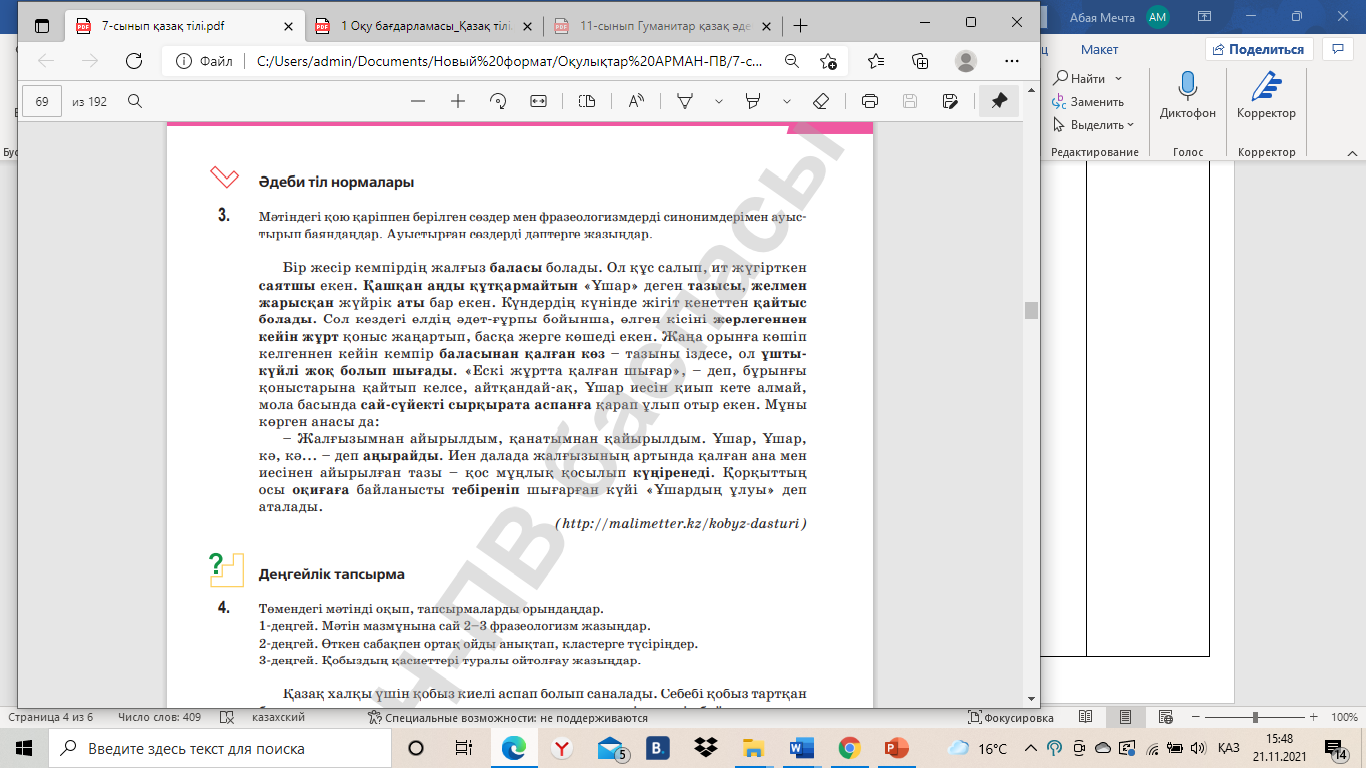Screen dimensions: 1366x768
Task: Switch Word to Web Layout view
Action: (1164, 718)
